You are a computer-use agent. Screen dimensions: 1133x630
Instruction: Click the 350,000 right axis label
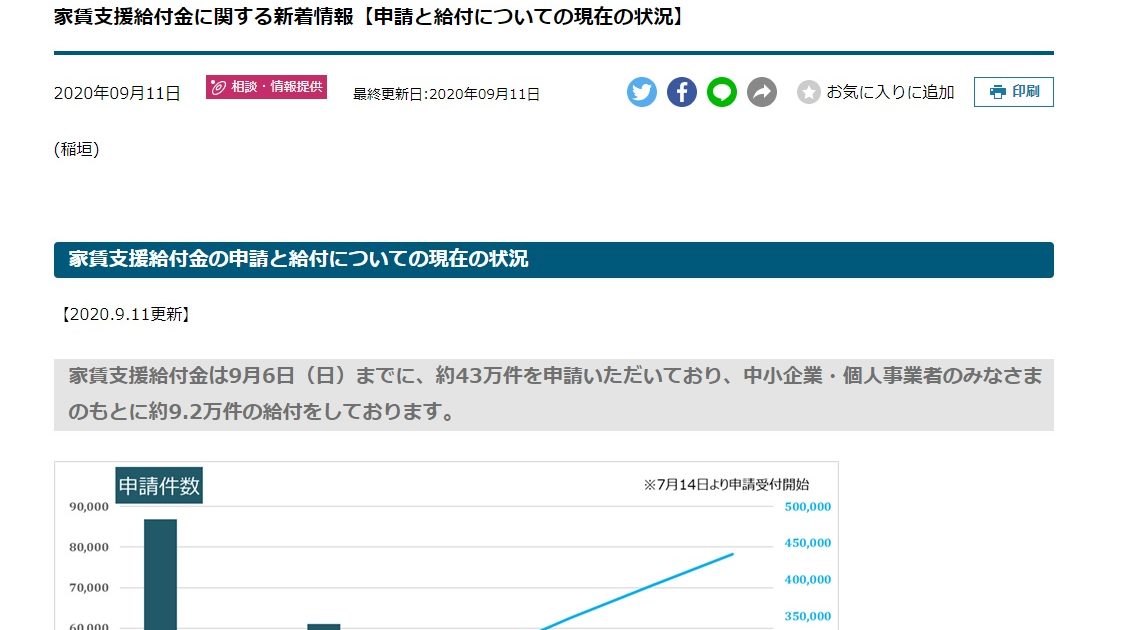(808, 616)
